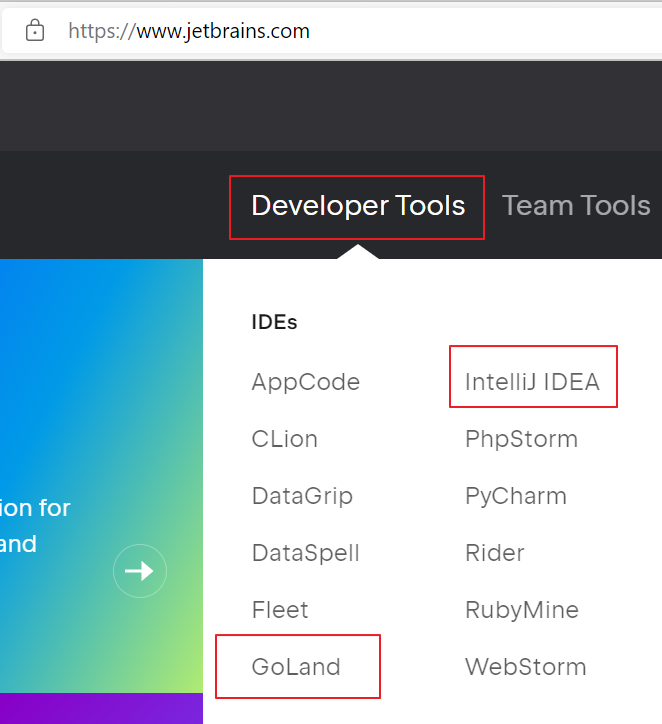Click the padlock site security icon
Screen dimensions: 662x724
(35, 31)
